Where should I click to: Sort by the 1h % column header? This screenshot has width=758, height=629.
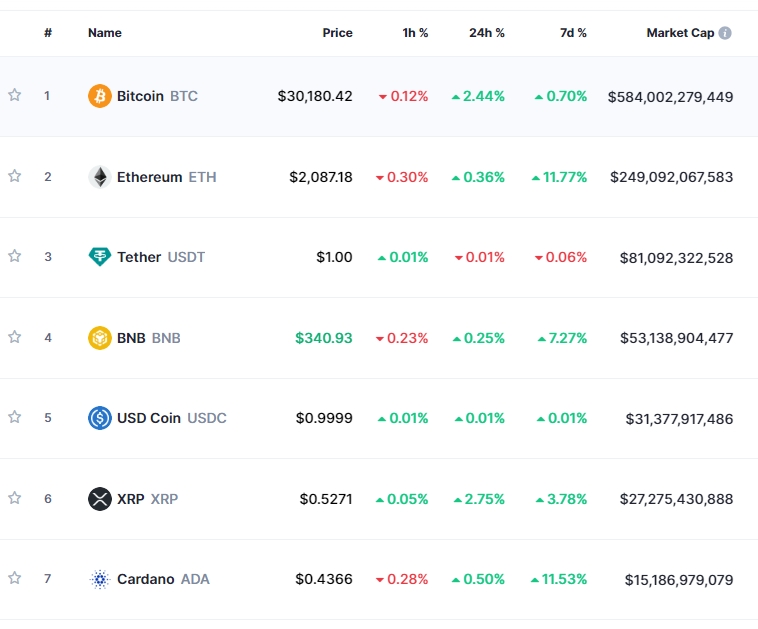pyautogui.click(x=415, y=33)
